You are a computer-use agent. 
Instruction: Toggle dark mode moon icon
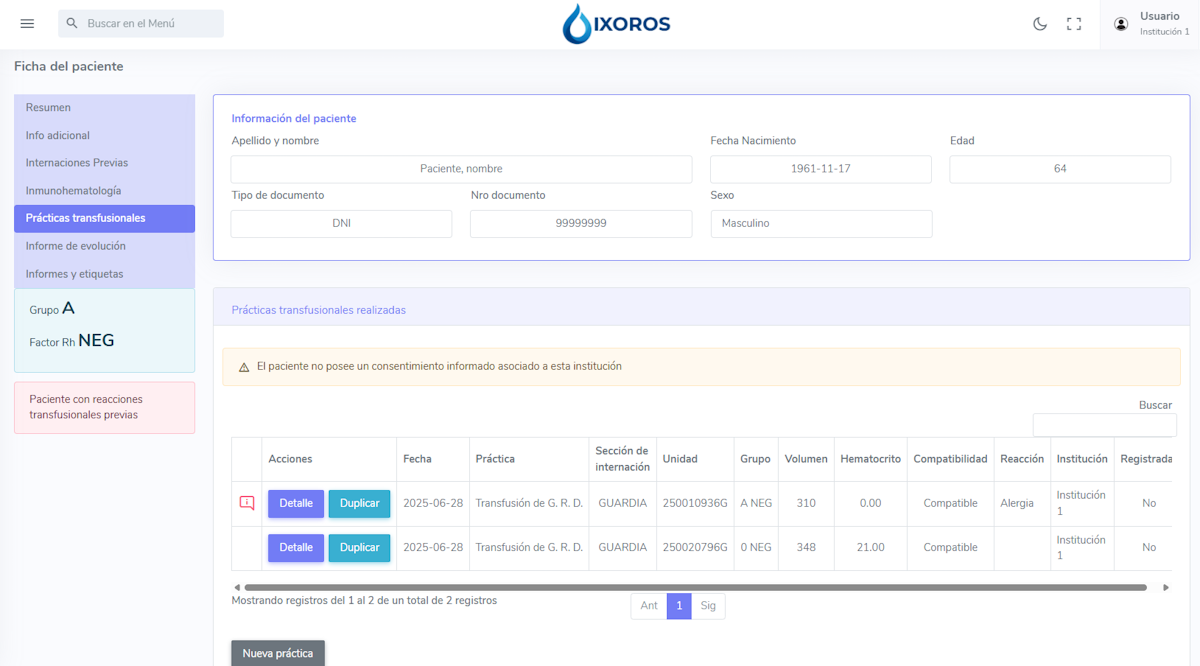[x=1040, y=24]
